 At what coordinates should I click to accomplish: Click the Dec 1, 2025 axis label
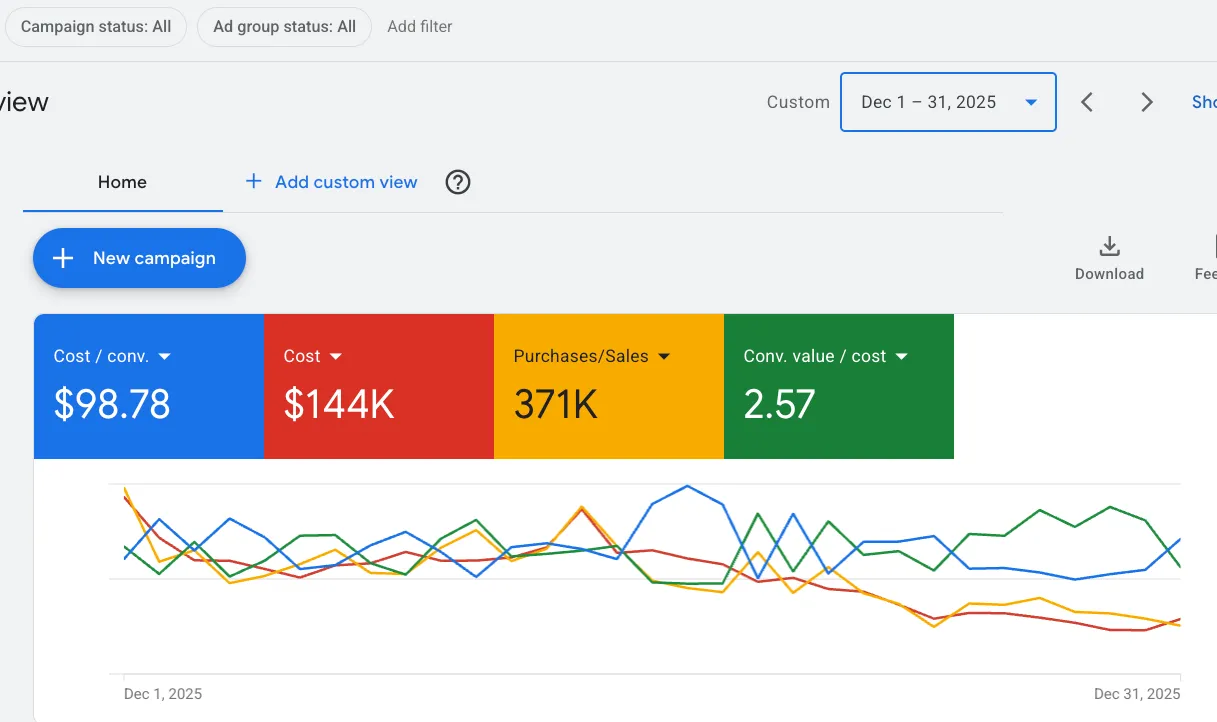pyautogui.click(x=163, y=694)
